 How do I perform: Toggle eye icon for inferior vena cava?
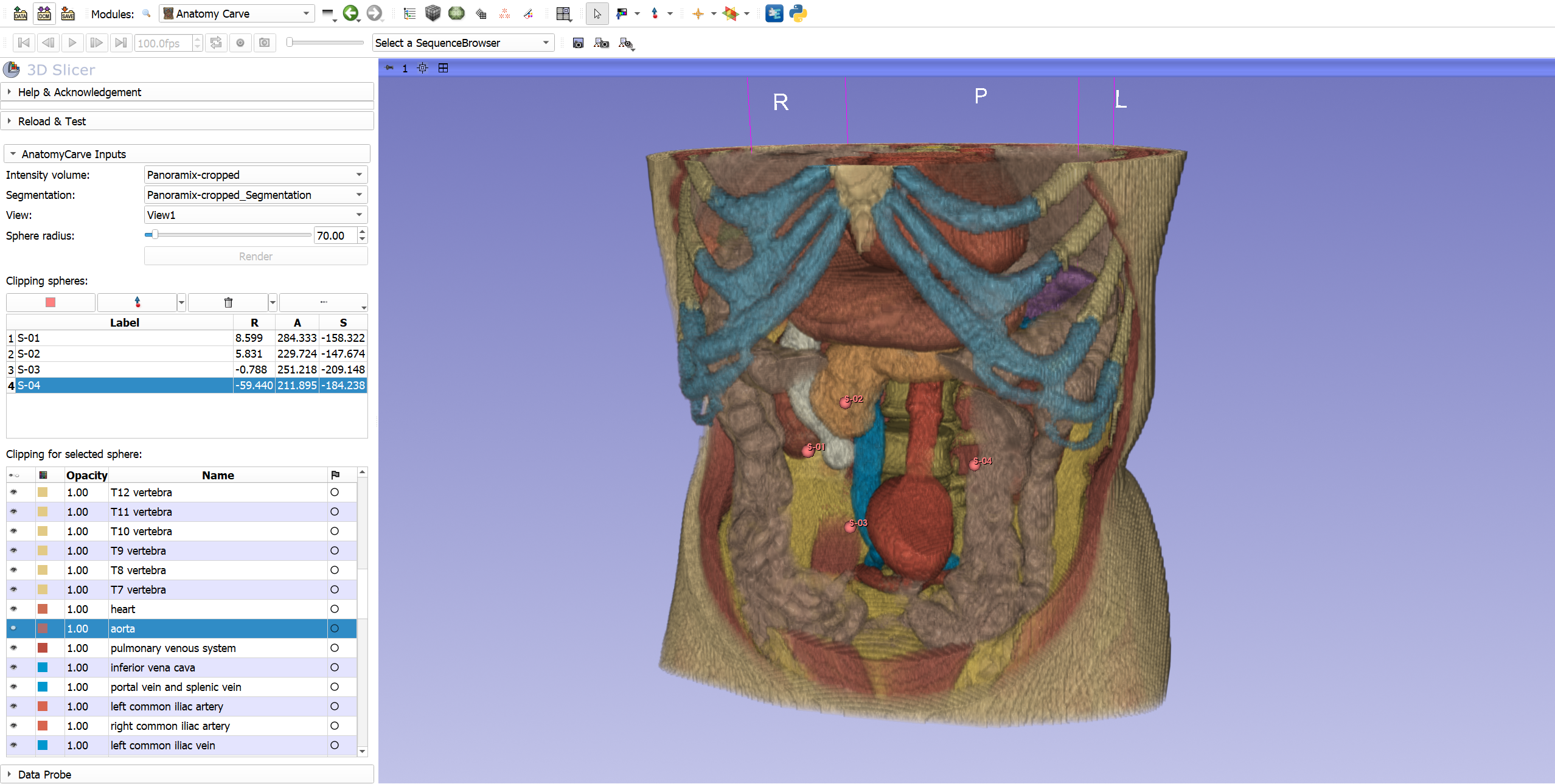[x=13, y=667]
